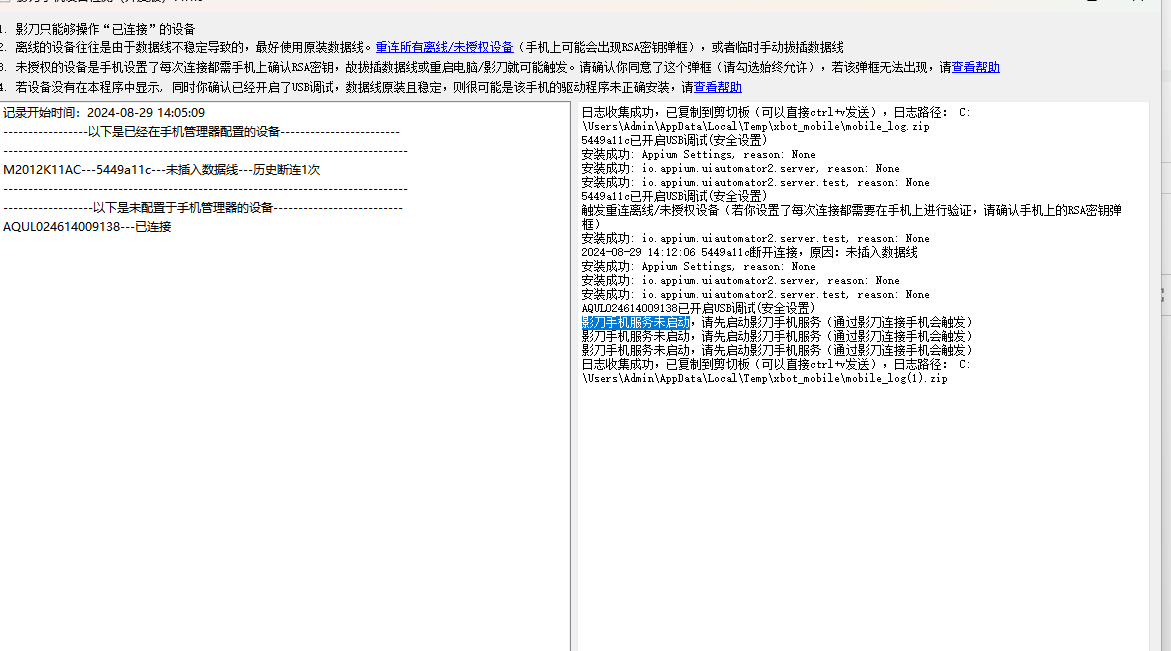Click the first Appium Settings install log

coord(698,155)
